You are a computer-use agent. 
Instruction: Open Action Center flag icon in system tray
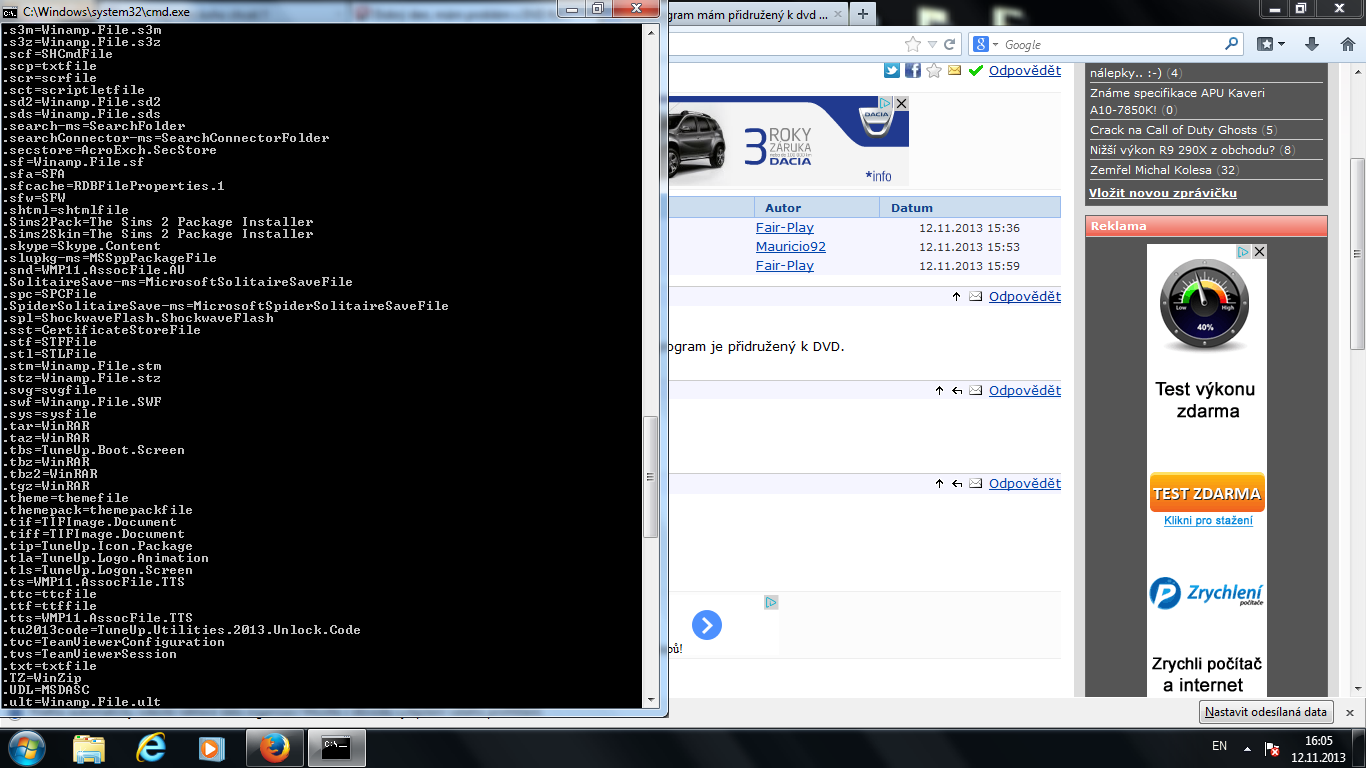pos(1272,748)
